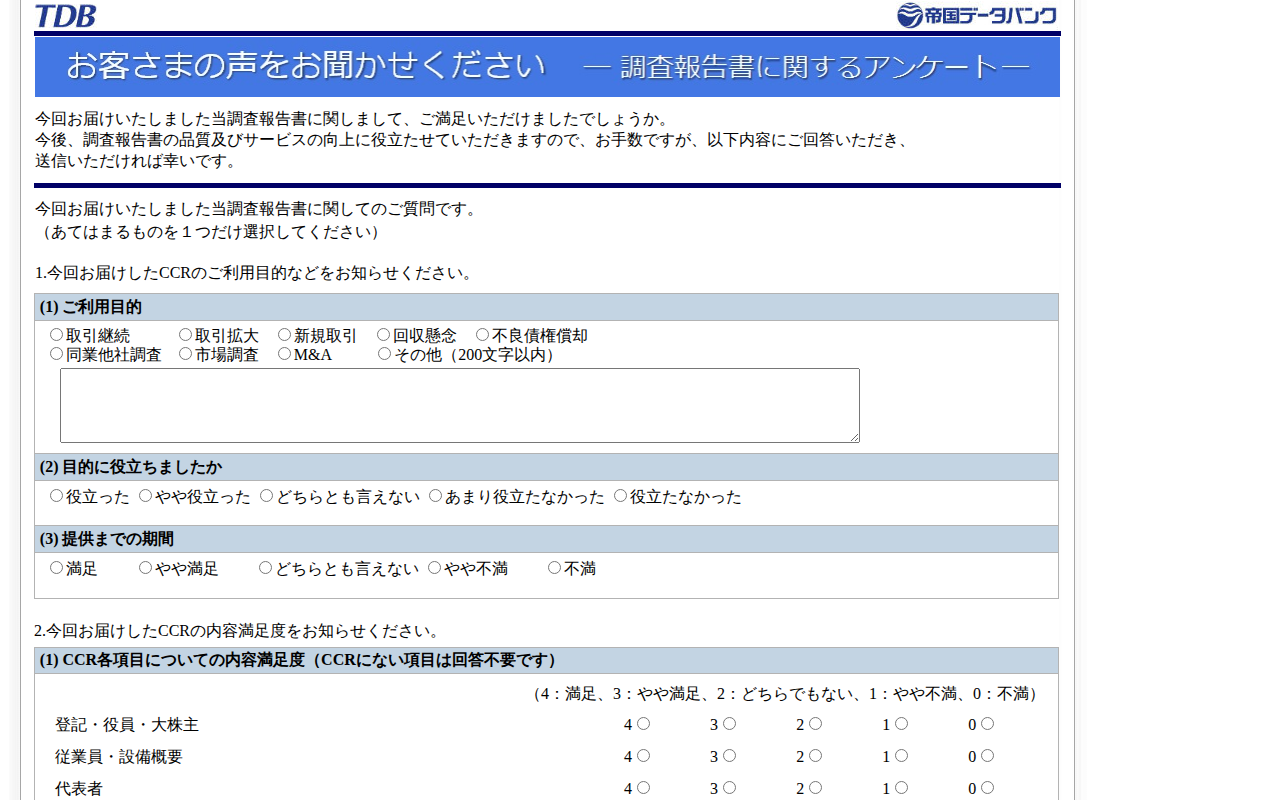
Task: Click the 帝国データバンク logo
Action: click(976, 15)
